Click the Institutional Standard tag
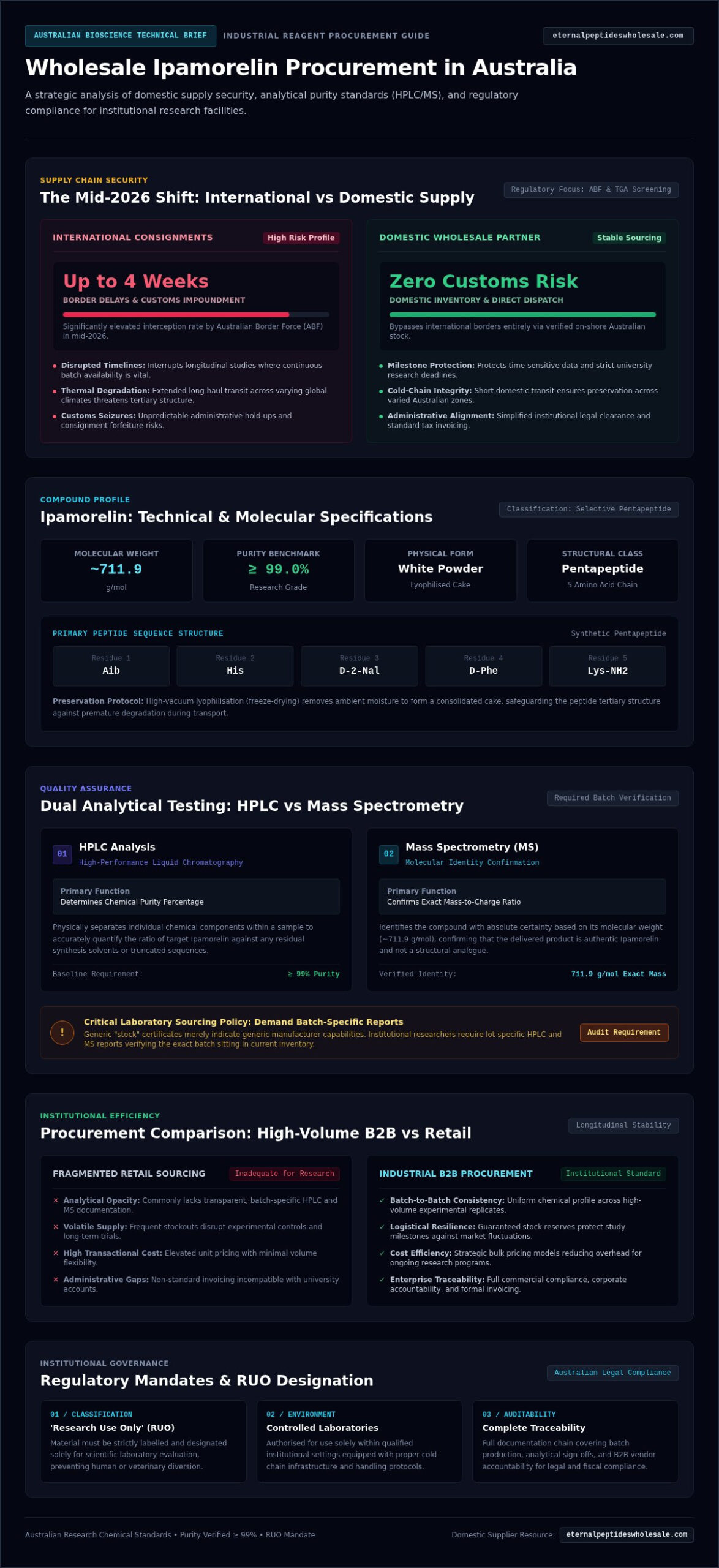 (614, 1174)
